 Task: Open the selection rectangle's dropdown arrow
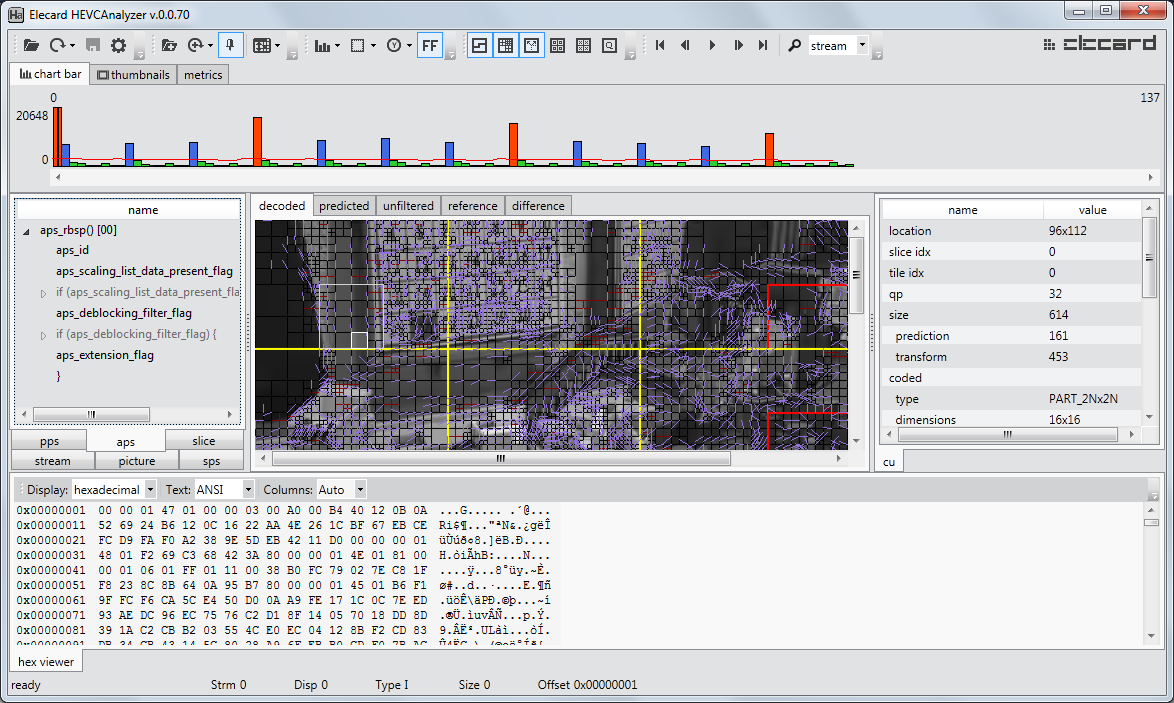click(x=374, y=46)
